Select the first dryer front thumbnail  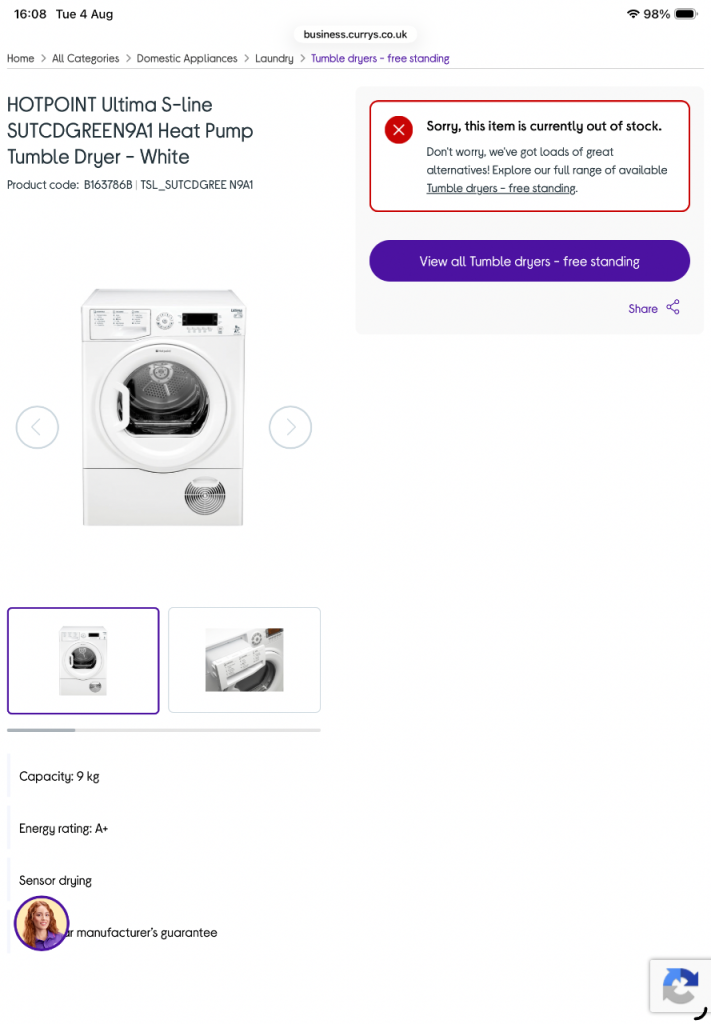83,660
